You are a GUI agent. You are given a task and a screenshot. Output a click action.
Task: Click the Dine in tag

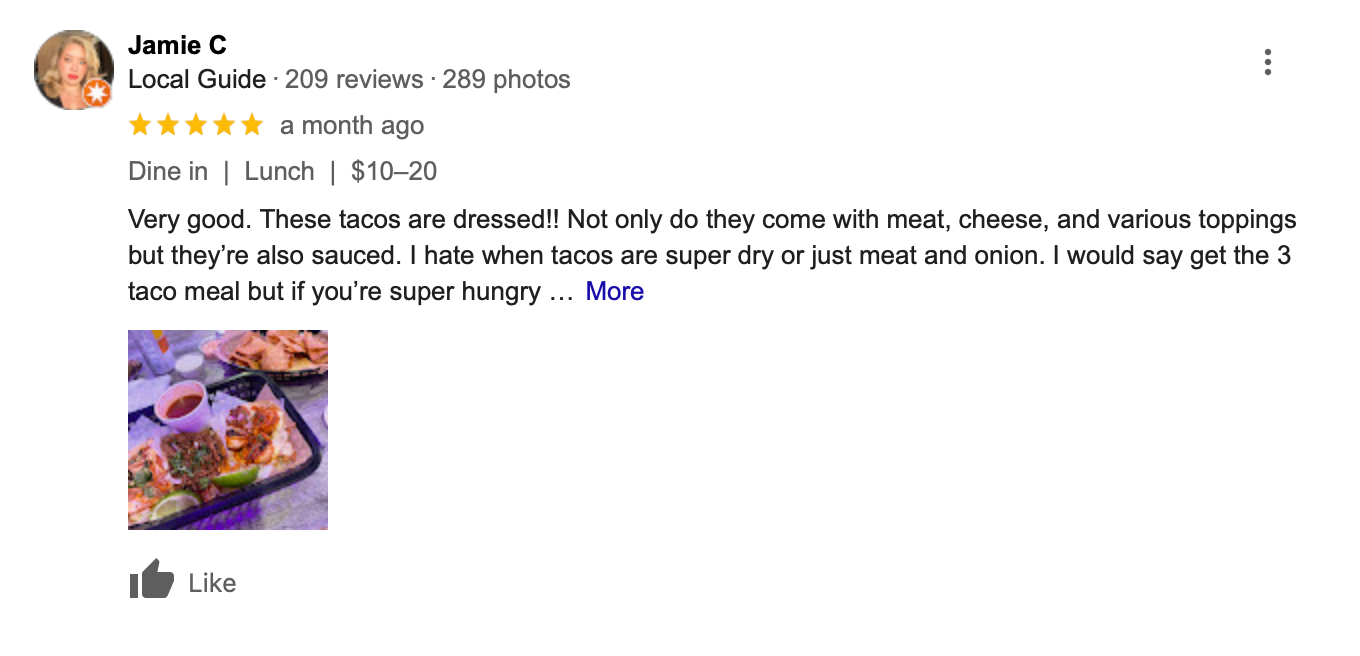[x=168, y=172]
